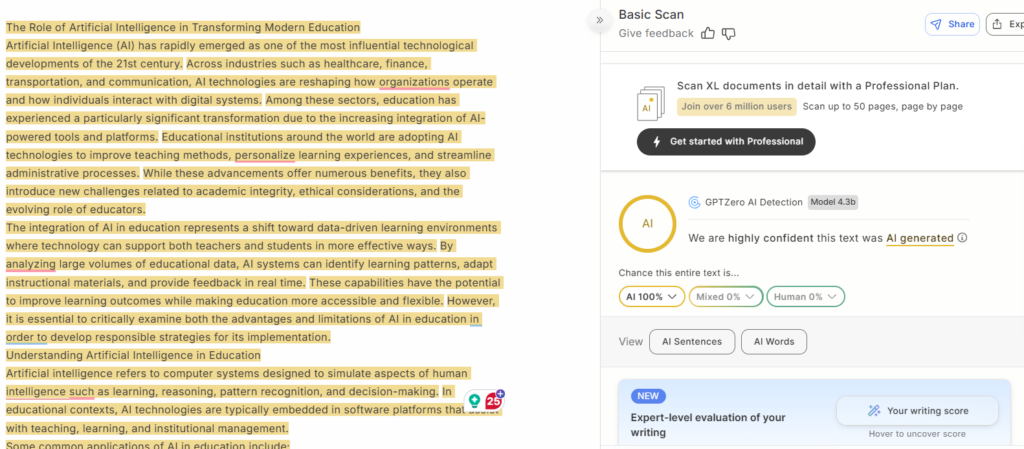Click the Chance this entire text is label
Viewport: 1024px width, 449px height.
pyautogui.click(x=679, y=273)
